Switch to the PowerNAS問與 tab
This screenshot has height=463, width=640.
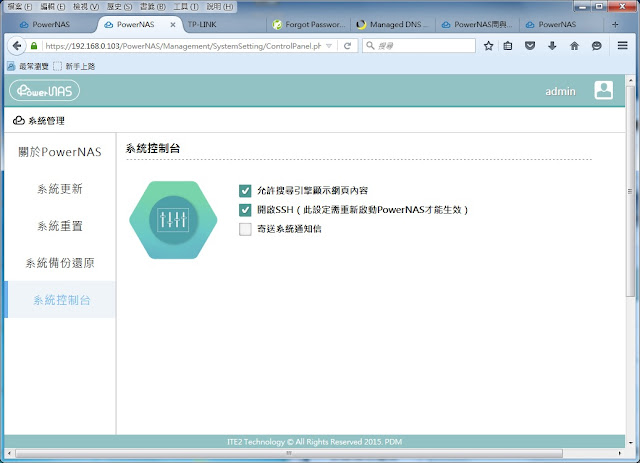point(478,24)
